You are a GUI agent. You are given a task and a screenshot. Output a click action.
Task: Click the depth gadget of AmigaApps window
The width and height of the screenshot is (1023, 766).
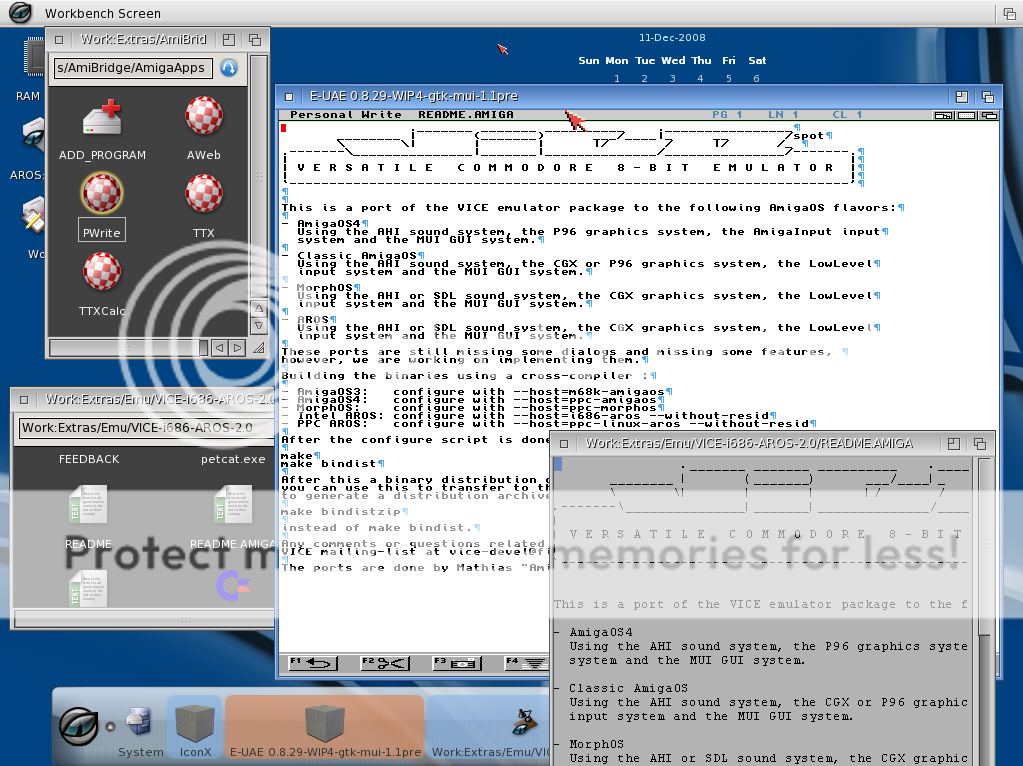point(254,40)
